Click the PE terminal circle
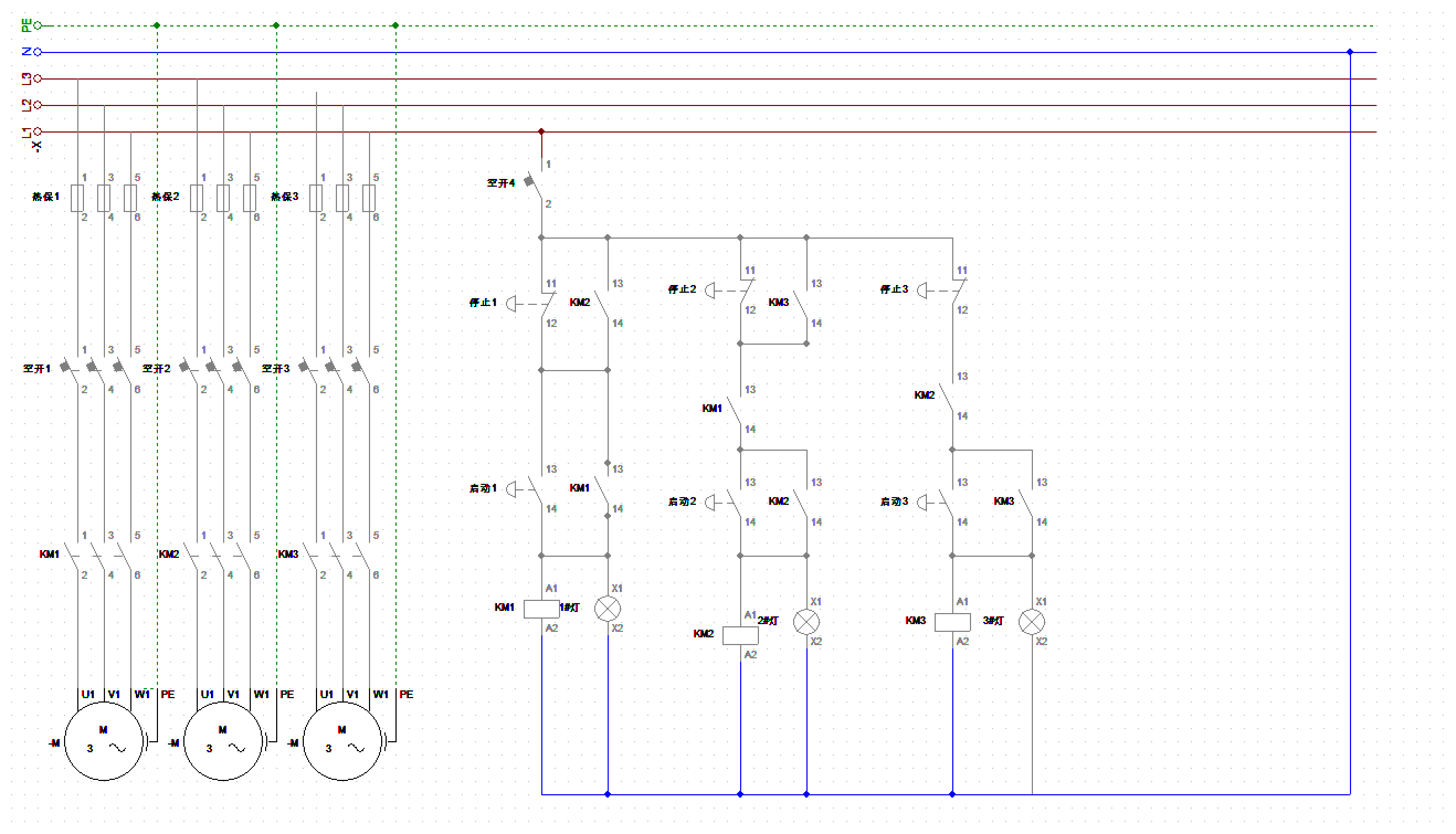Viewport: 1456px width, 834px height. point(38,25)
